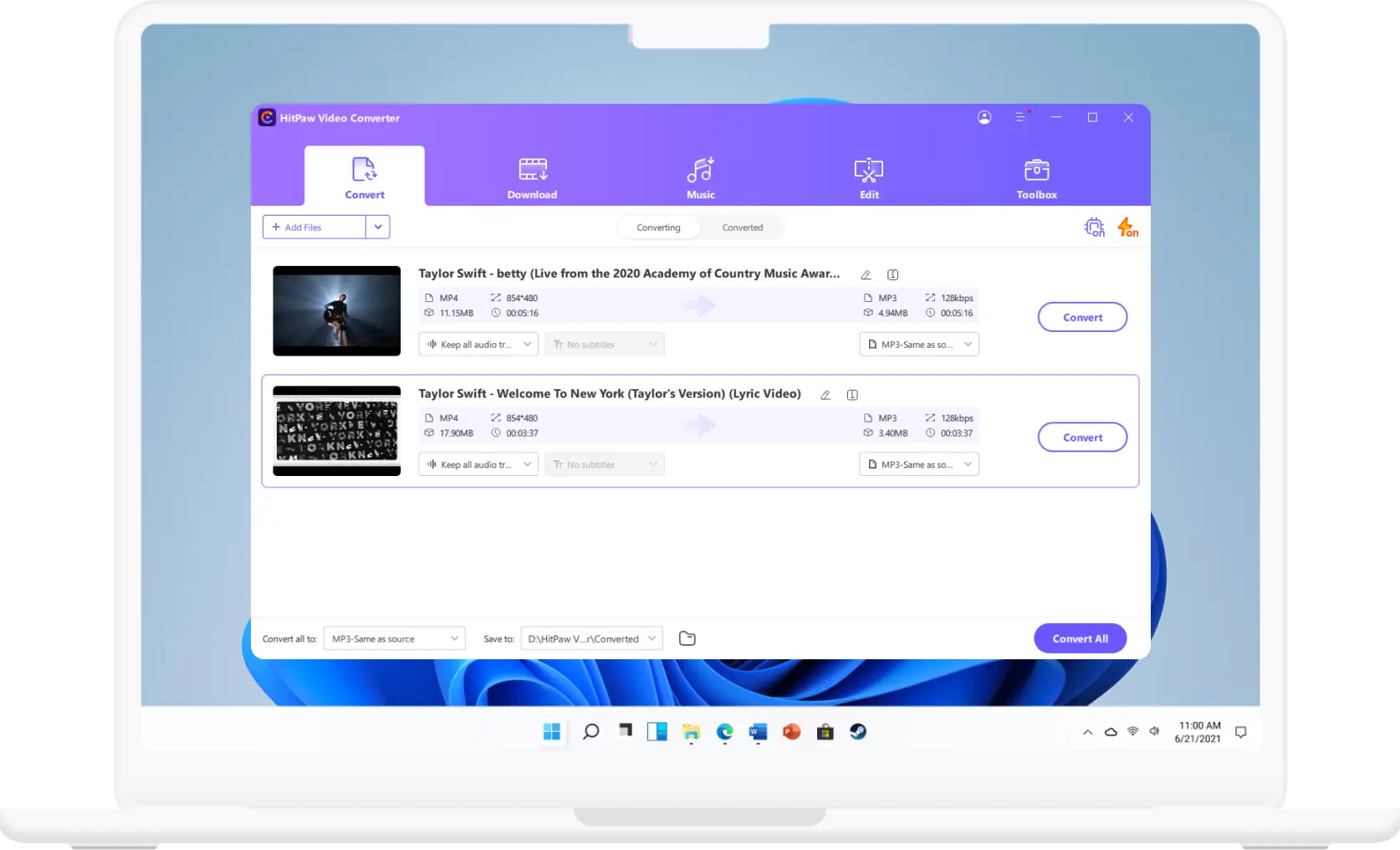Open Widgets from the taskbar
This screenshot has width=1400, height=850.
657,732
